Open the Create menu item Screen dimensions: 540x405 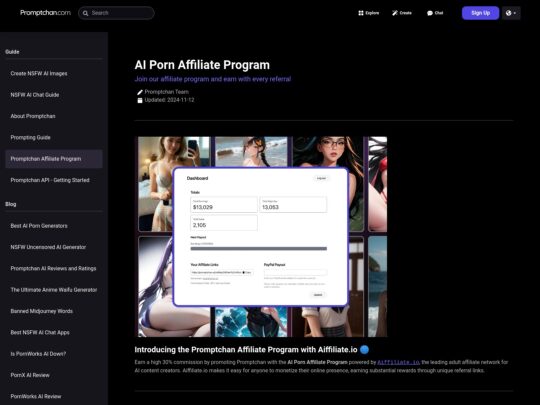pyautogui.click(x=402, y=13)
